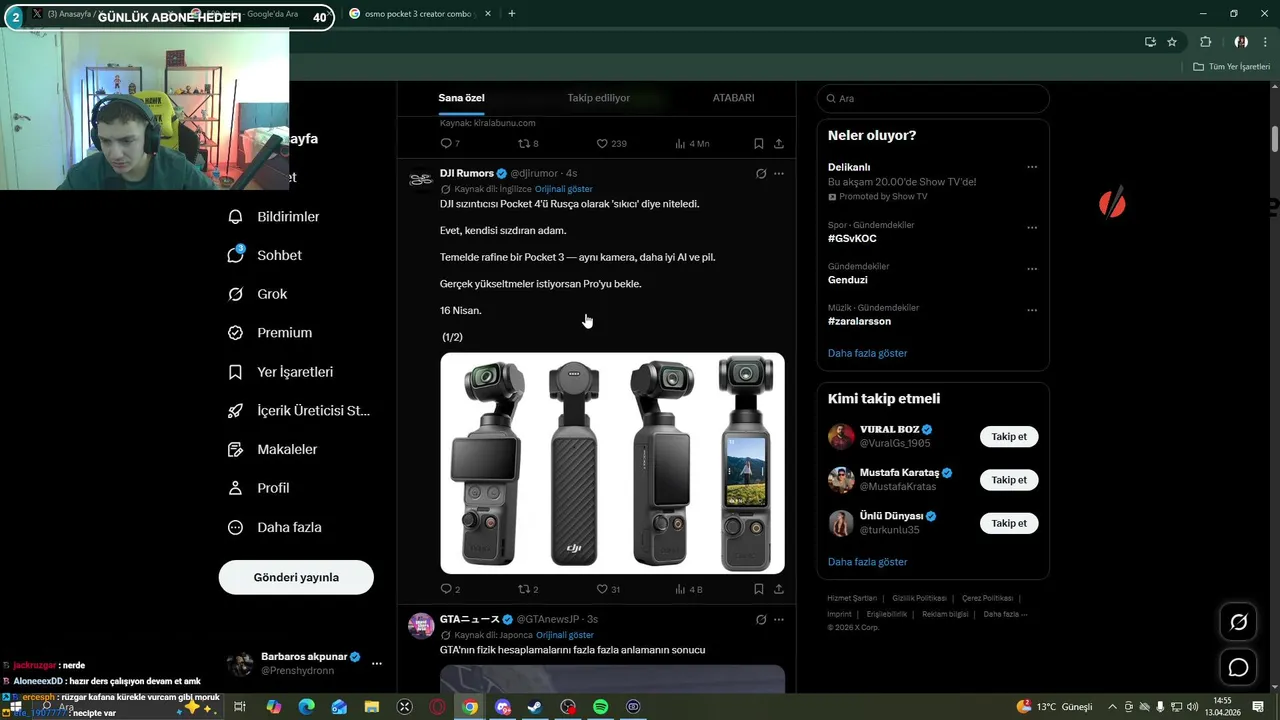Show hidden system tray icons
Viewport: 1280px width, 720px height.
1112,707
